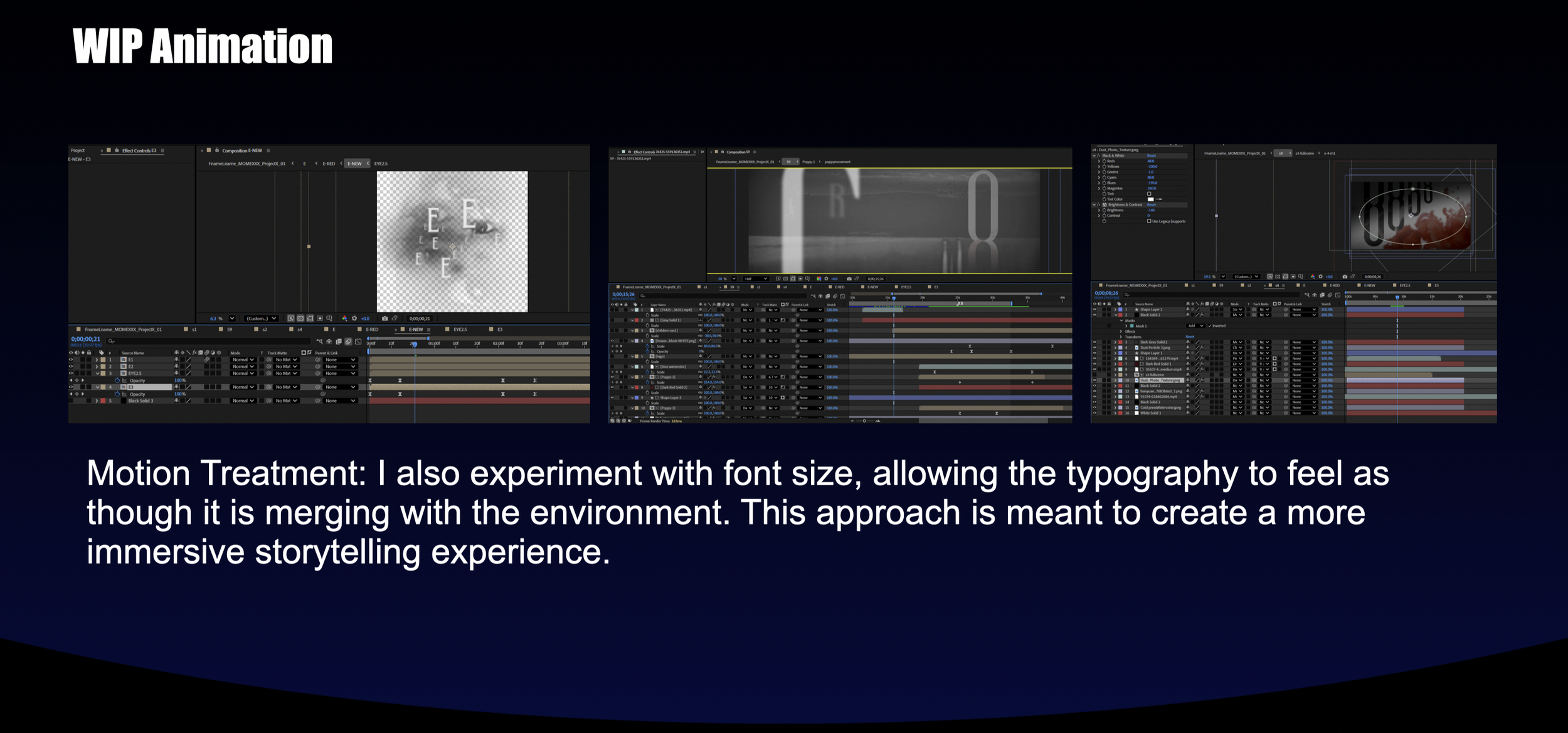Click Reset for Brightness & Contrast effect

(x=1152, y=204)
